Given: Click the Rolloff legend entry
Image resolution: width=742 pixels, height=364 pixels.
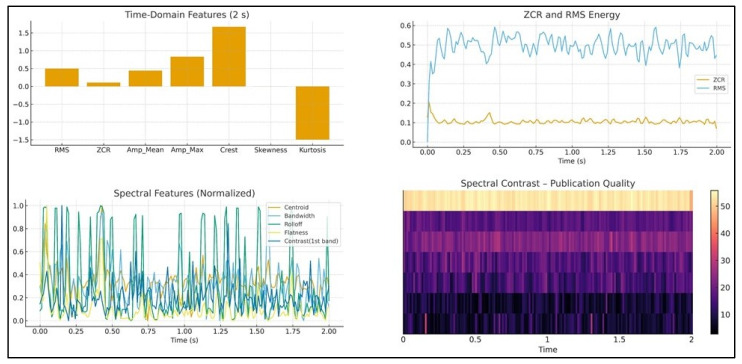Looking at the screenshot, I should [x=287, y=223].
